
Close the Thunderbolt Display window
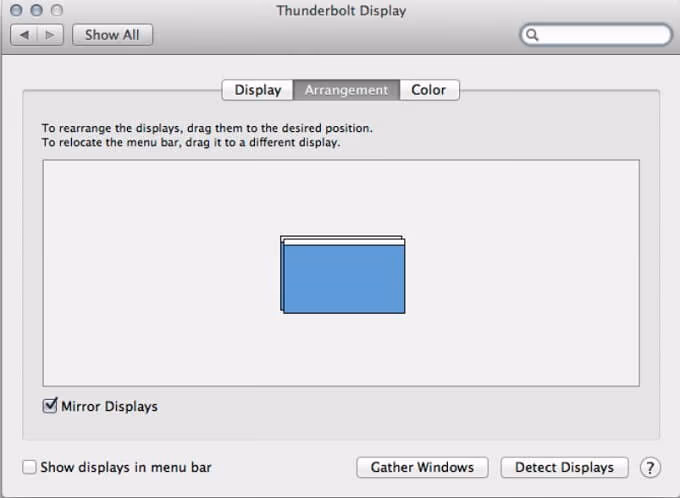[x=16, y=10]
